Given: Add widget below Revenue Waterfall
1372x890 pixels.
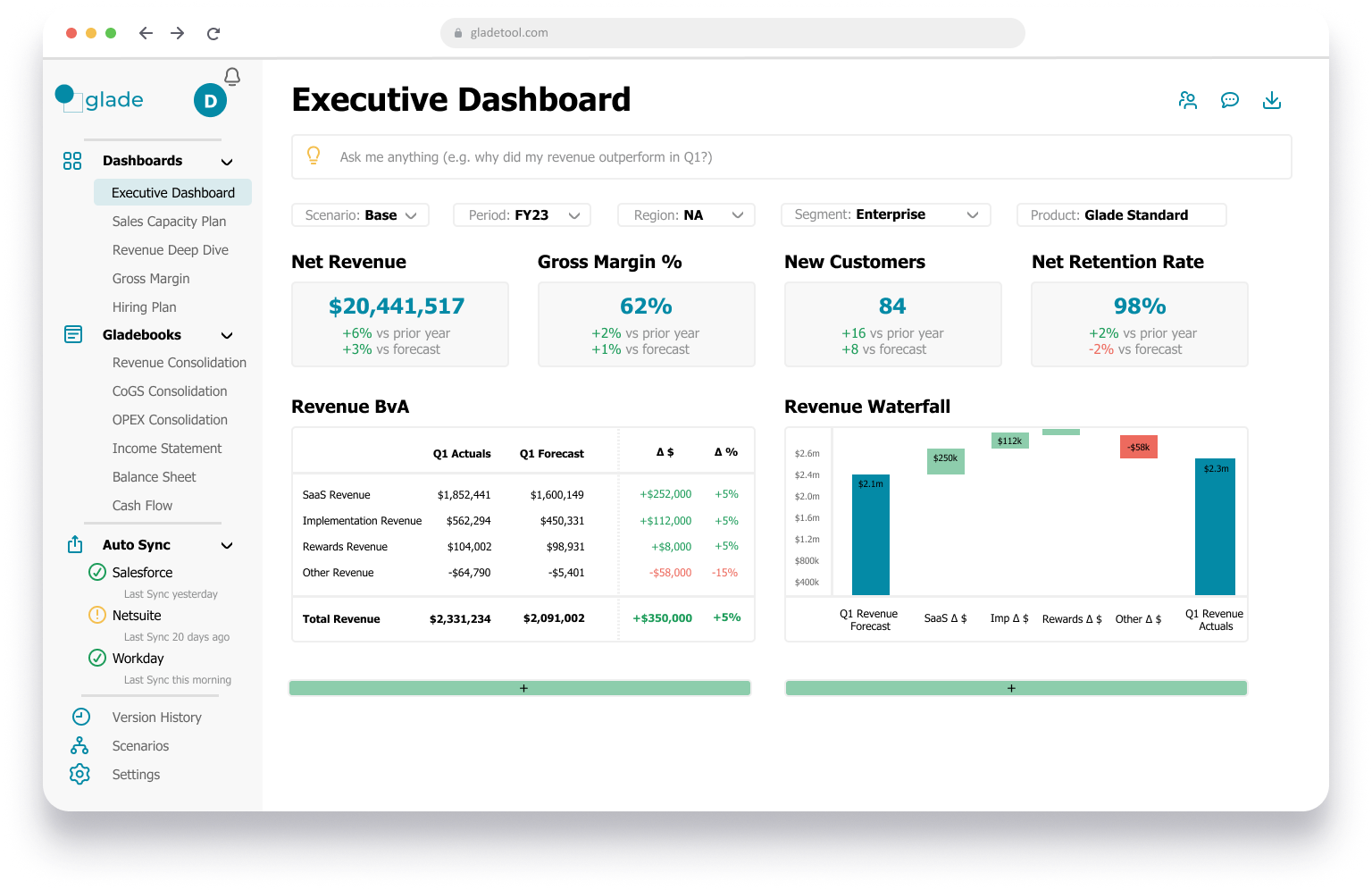Looking at the screenshot, I should tap(1016, 688).
